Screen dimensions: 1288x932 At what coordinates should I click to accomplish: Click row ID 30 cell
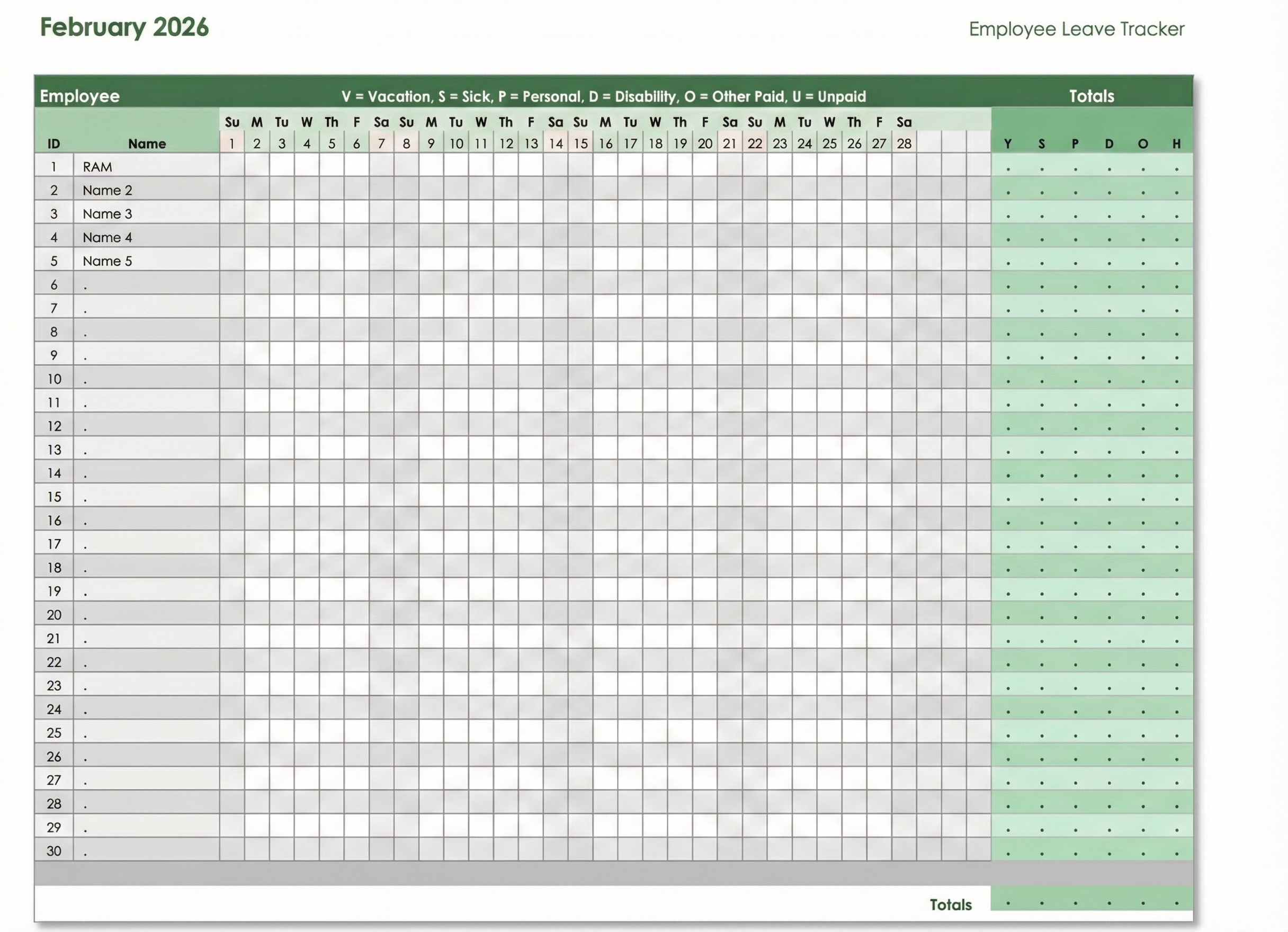click(53, 850)
